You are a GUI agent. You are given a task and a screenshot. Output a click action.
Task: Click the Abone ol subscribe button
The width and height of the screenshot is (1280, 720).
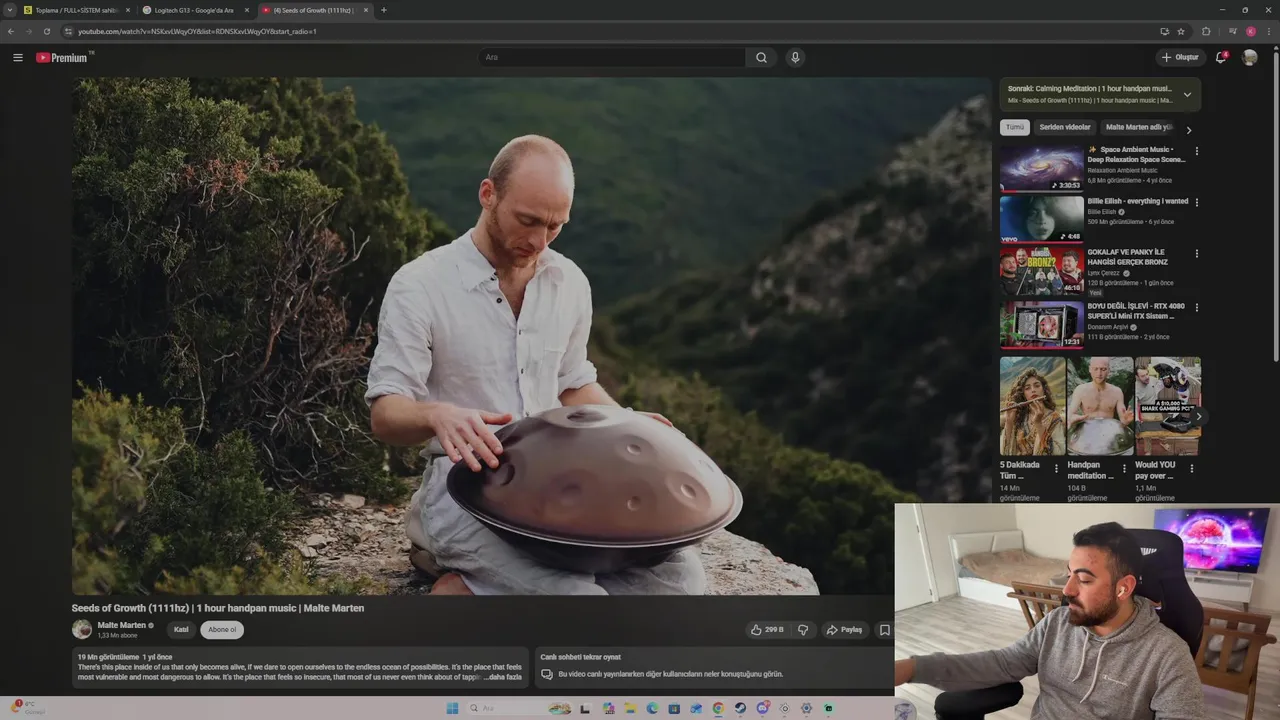click(x=222, y=629)
